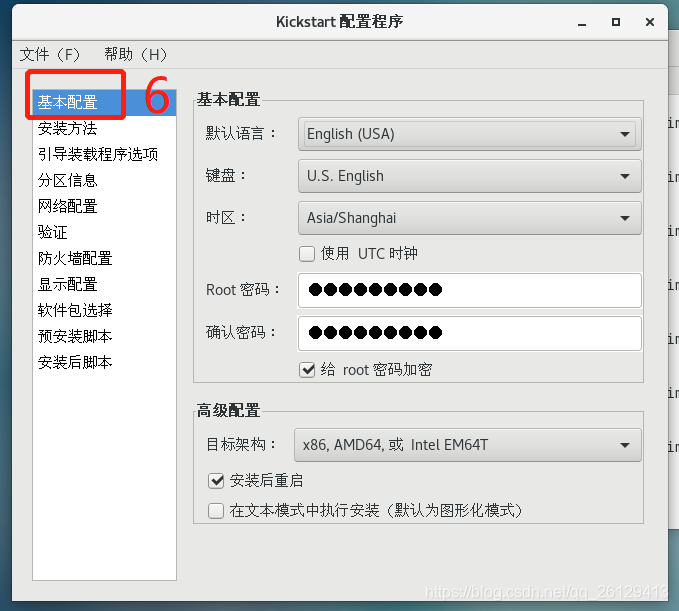Select 基本配置 in the sidebar

tap(104, 103)
